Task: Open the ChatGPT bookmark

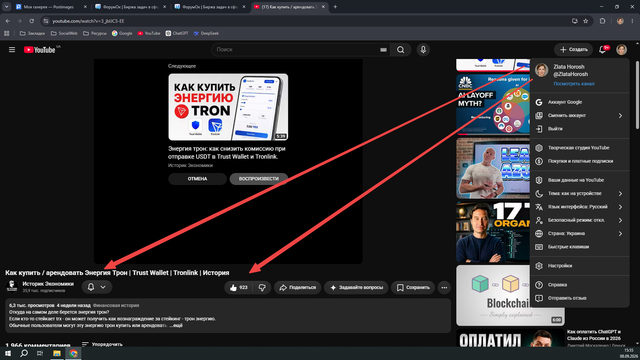Action: click(177, 33)
